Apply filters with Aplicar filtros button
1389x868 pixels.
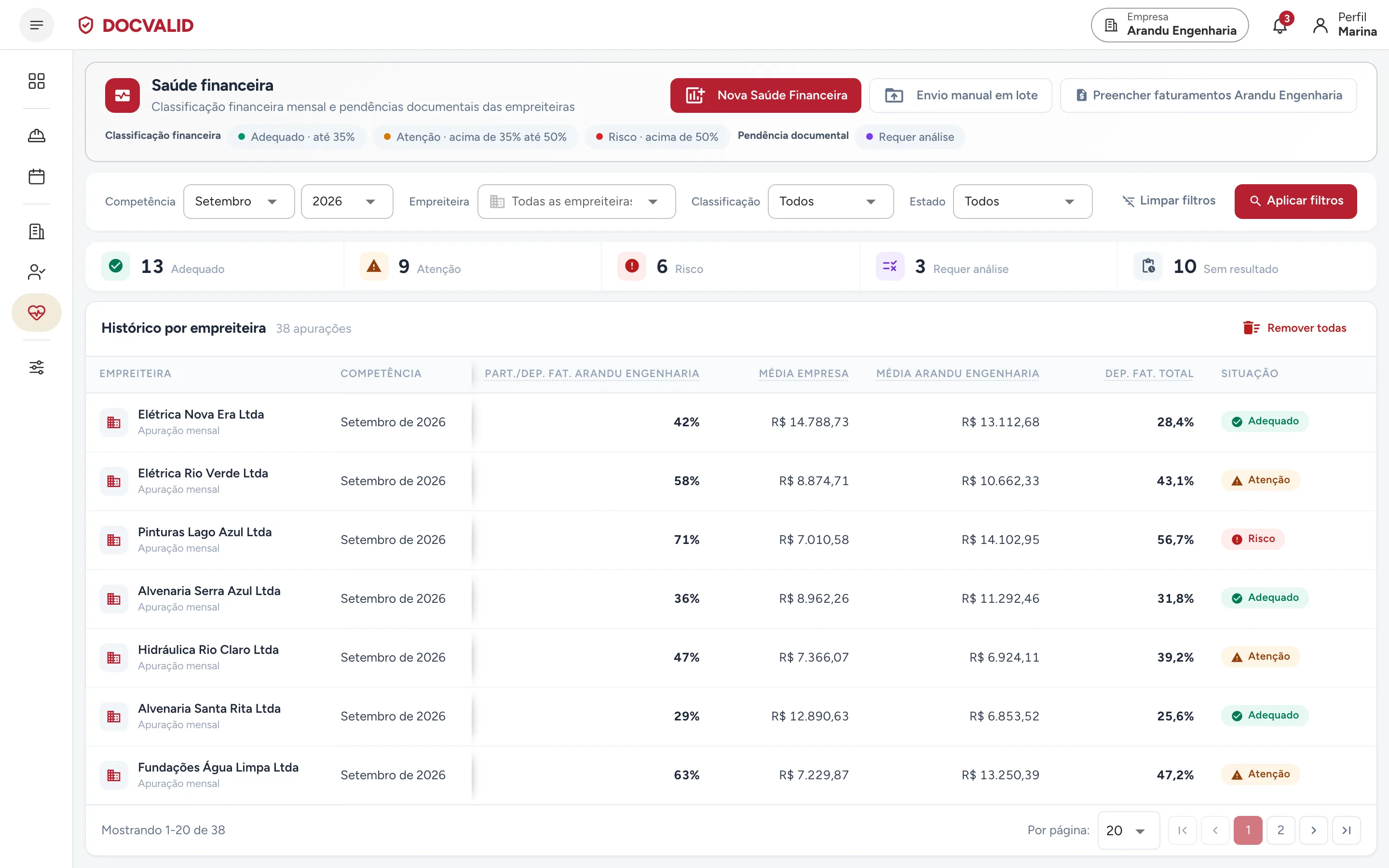pyautogui.click(x=1295, y=202)
